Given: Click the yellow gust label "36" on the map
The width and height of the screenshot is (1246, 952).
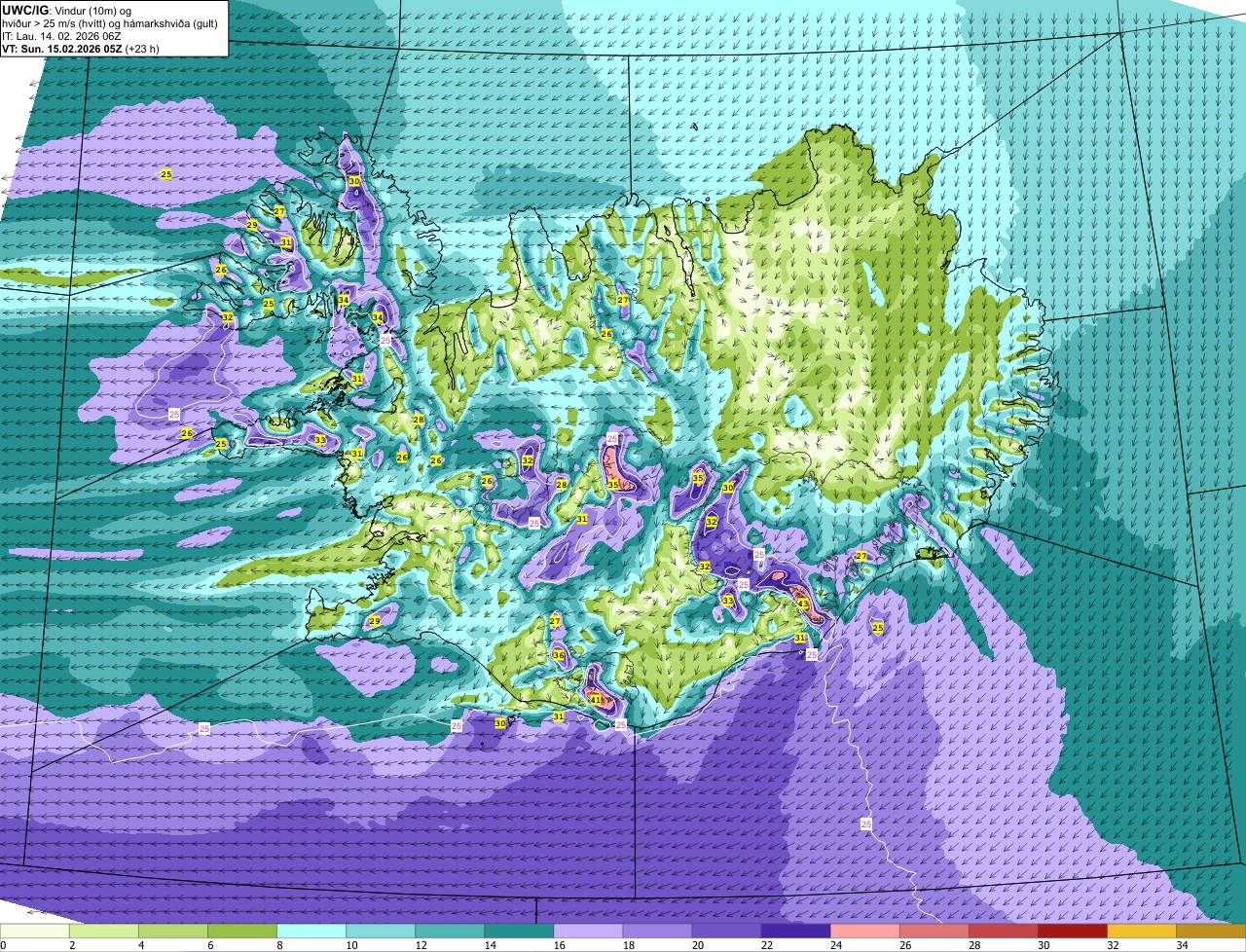Looking at the screenshot, I should pyautogui.click(x=559, y=655).
